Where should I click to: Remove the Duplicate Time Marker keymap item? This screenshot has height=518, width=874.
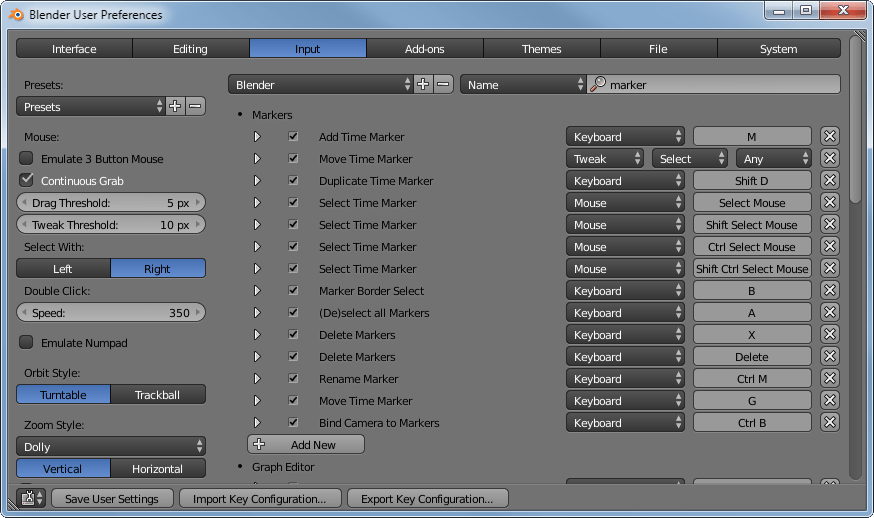(829, 181)
